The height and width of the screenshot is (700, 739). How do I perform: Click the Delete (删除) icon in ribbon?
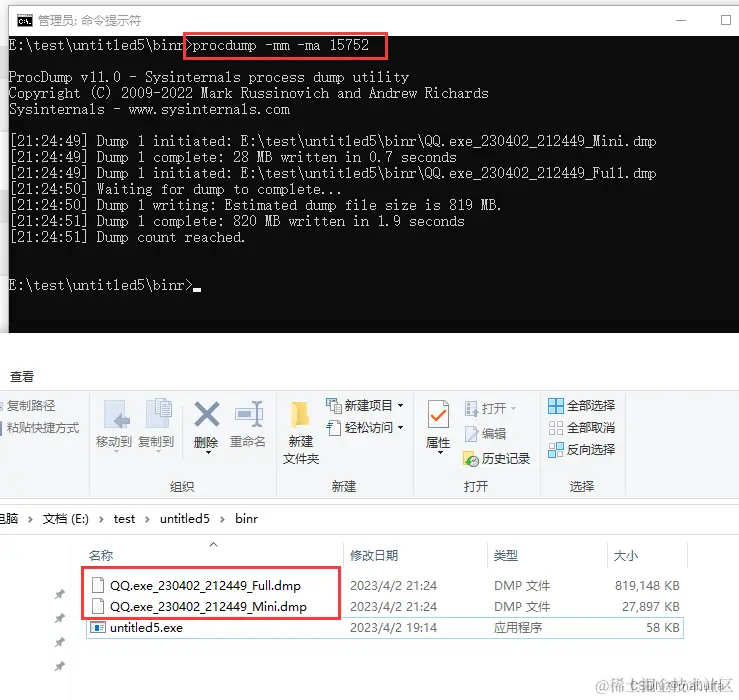coord(206,414)
